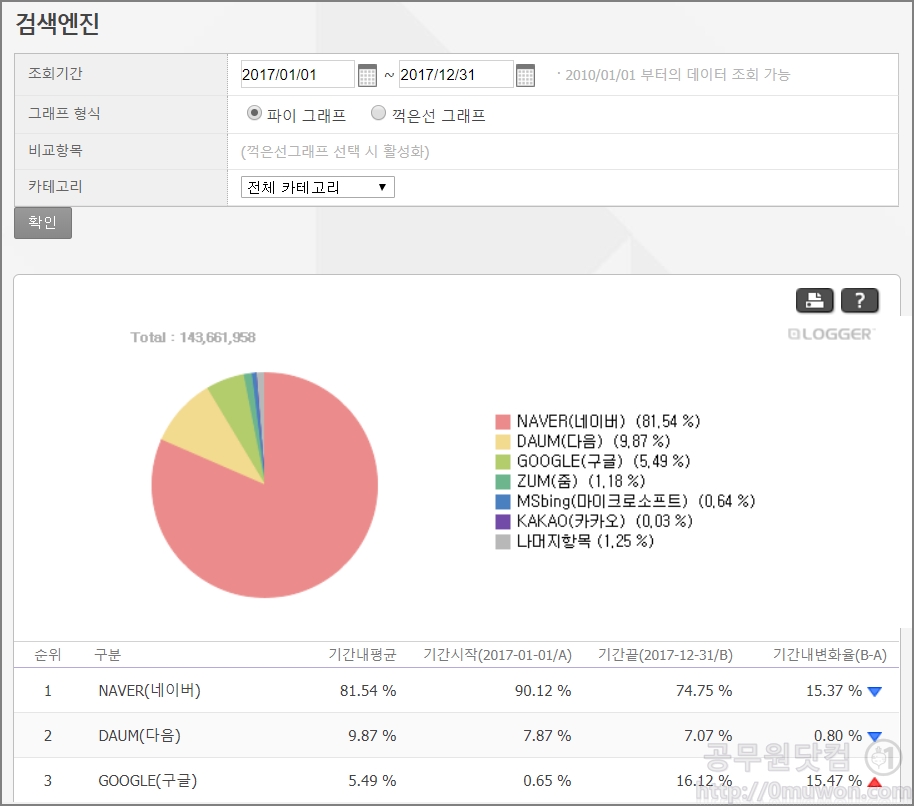Select the 파이 그래프 radio button
914x806 pixels.
[x=254, y=112]
